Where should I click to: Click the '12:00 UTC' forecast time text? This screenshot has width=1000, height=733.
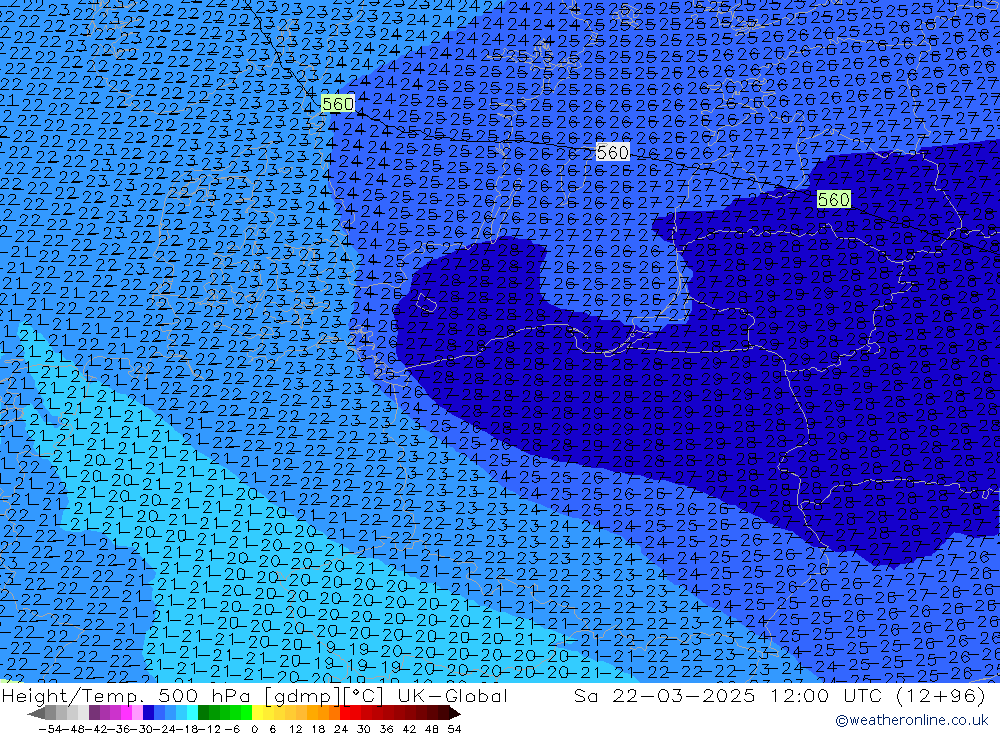coord(825,695)
